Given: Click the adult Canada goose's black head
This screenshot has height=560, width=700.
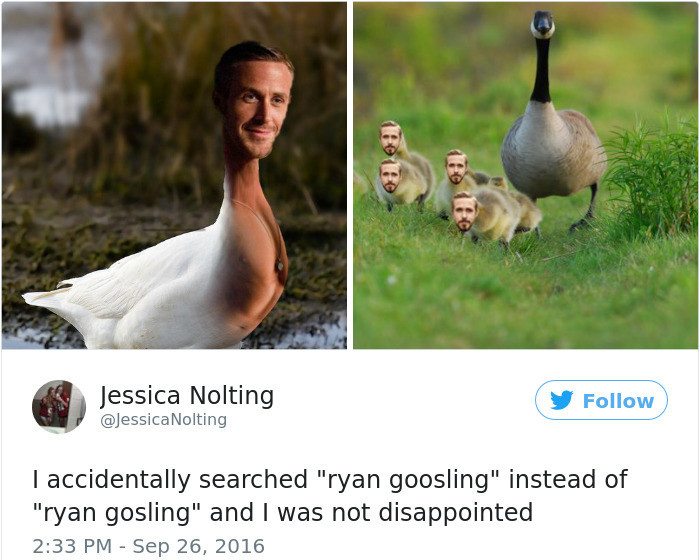Looking at the screenshot, I should click(x=542, y=25).
